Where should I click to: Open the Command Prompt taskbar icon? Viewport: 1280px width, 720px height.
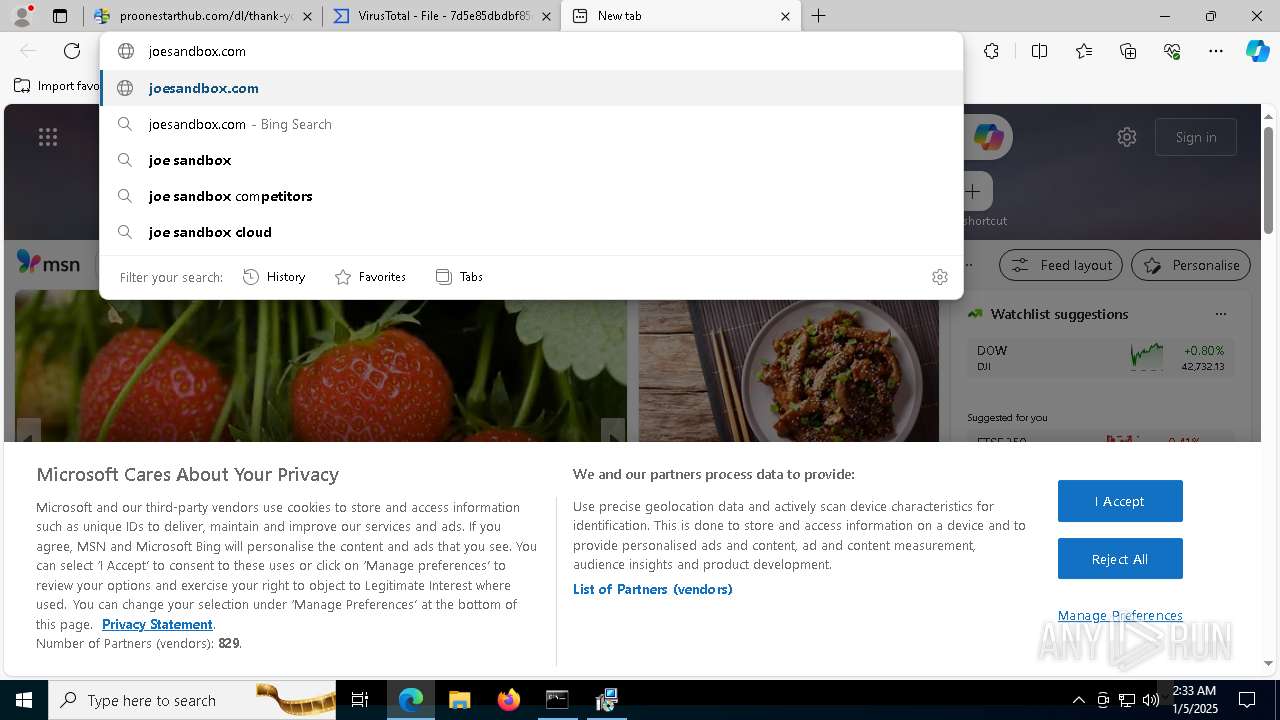pos(557,700)
